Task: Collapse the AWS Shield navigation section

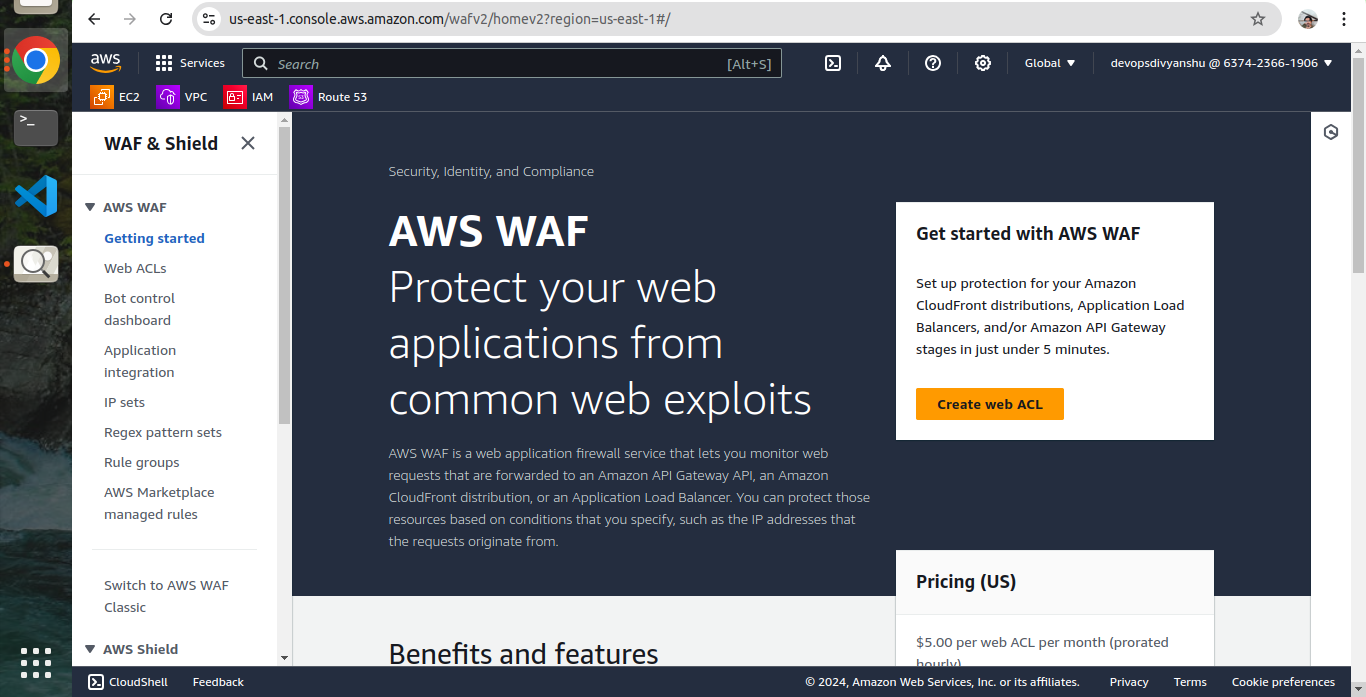Action: (90, 649)
